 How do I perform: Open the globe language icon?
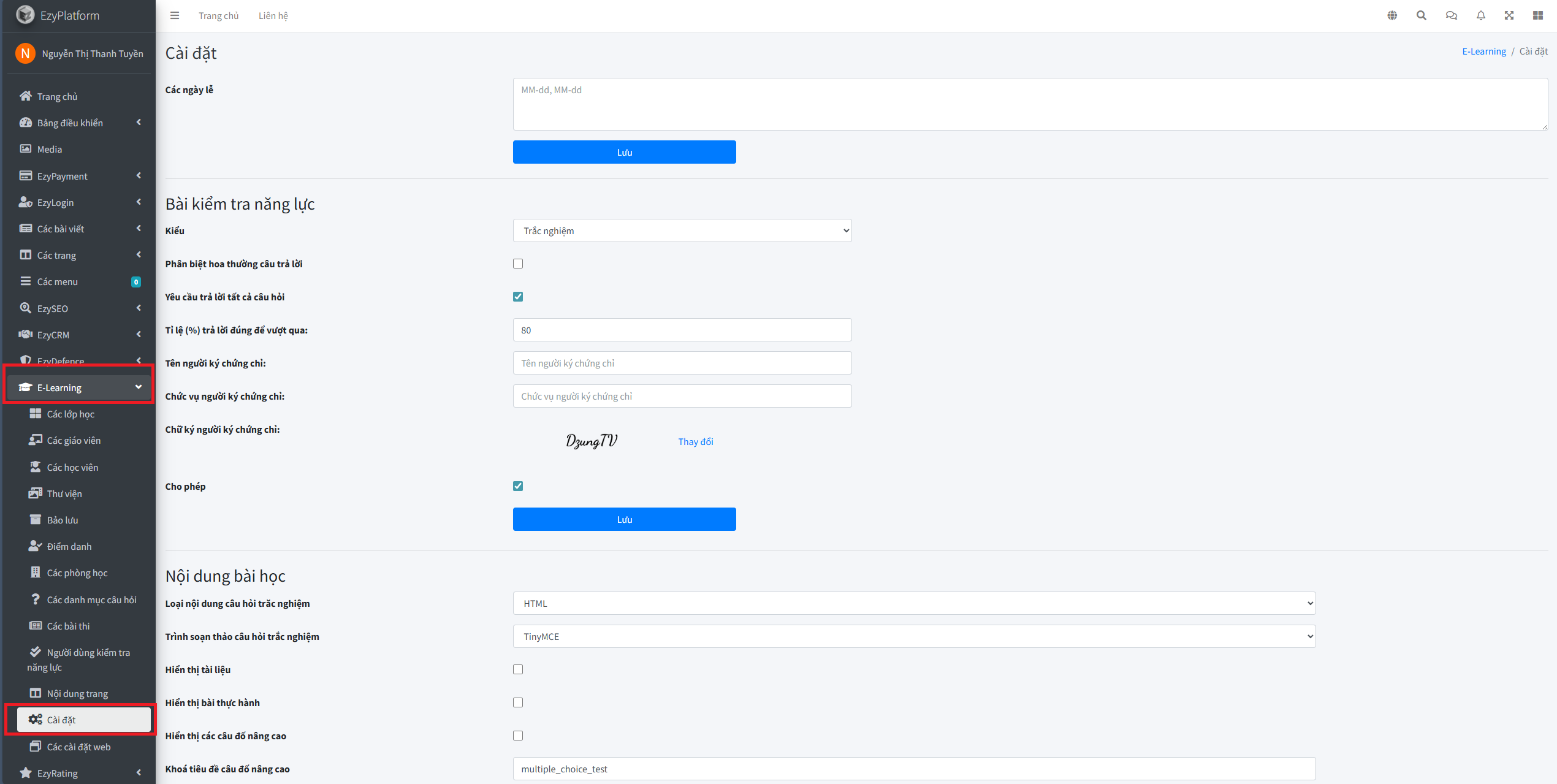click(x=1392, y=15)
